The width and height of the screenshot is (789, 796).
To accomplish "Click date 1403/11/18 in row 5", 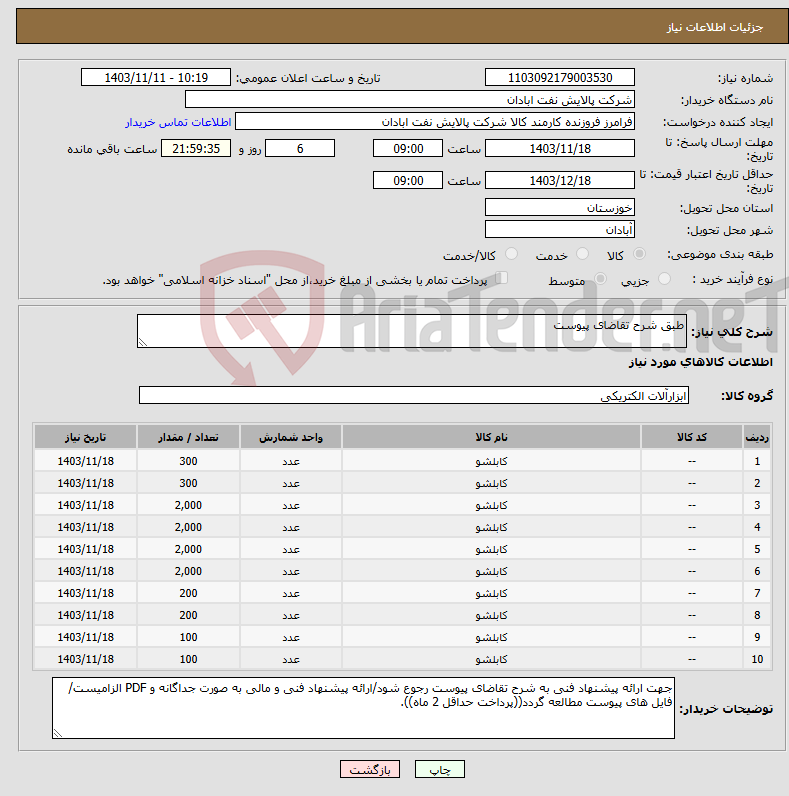I will click(86, 549).
